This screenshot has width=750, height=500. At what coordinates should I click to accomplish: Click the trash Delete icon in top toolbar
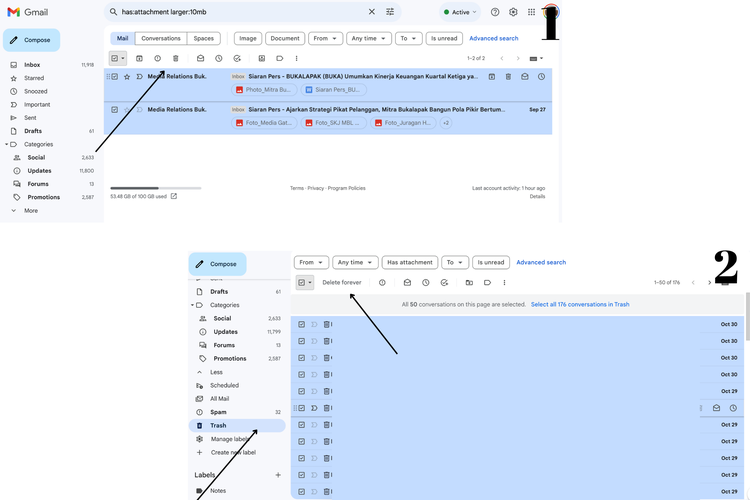pos(176,58)
